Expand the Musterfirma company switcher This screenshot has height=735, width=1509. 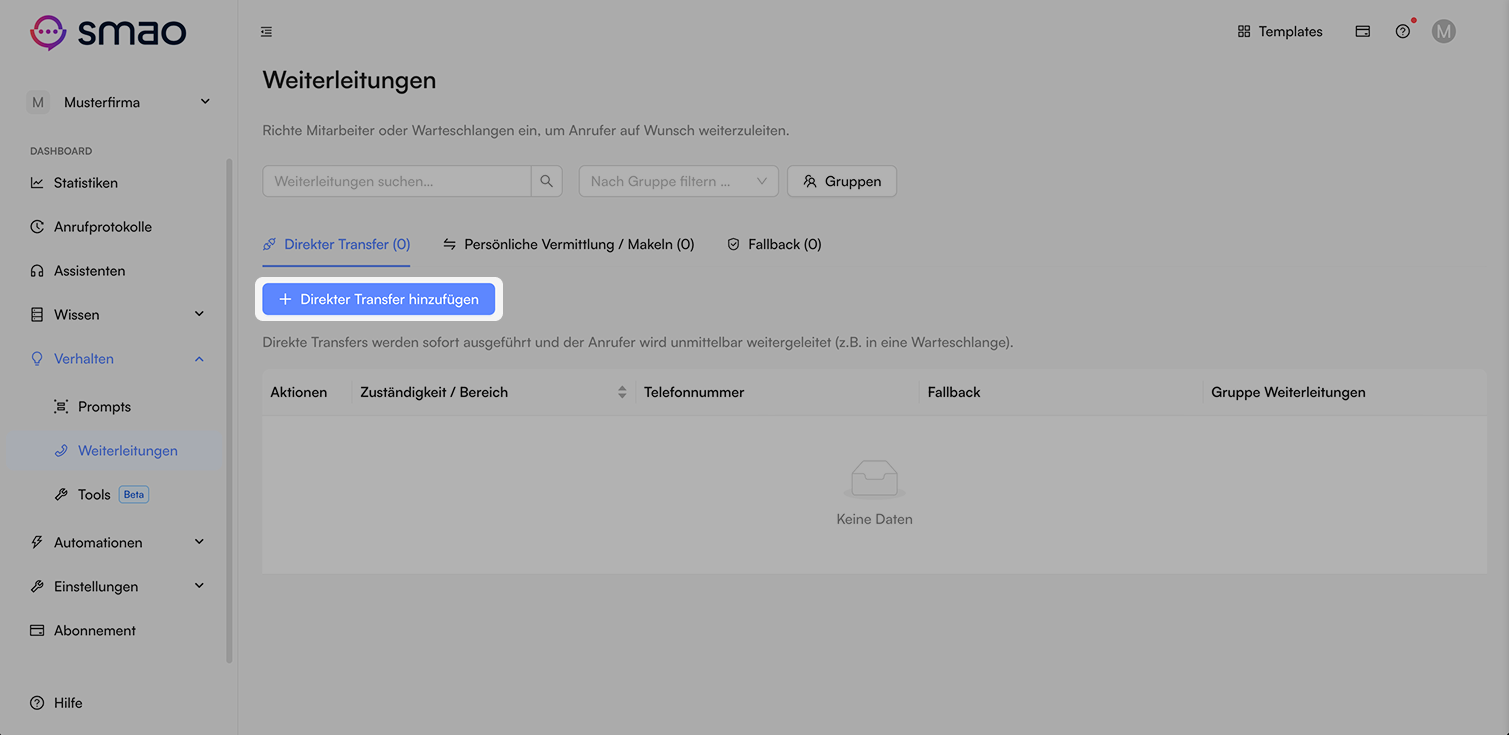(x=120, y=102)
